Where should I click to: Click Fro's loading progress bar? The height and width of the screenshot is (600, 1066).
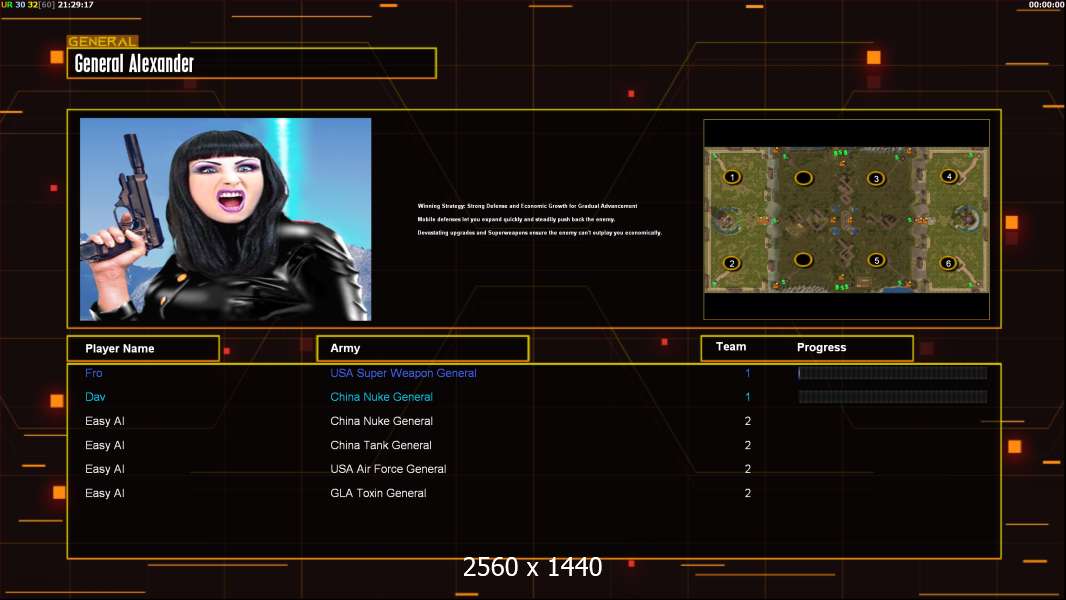892,373
